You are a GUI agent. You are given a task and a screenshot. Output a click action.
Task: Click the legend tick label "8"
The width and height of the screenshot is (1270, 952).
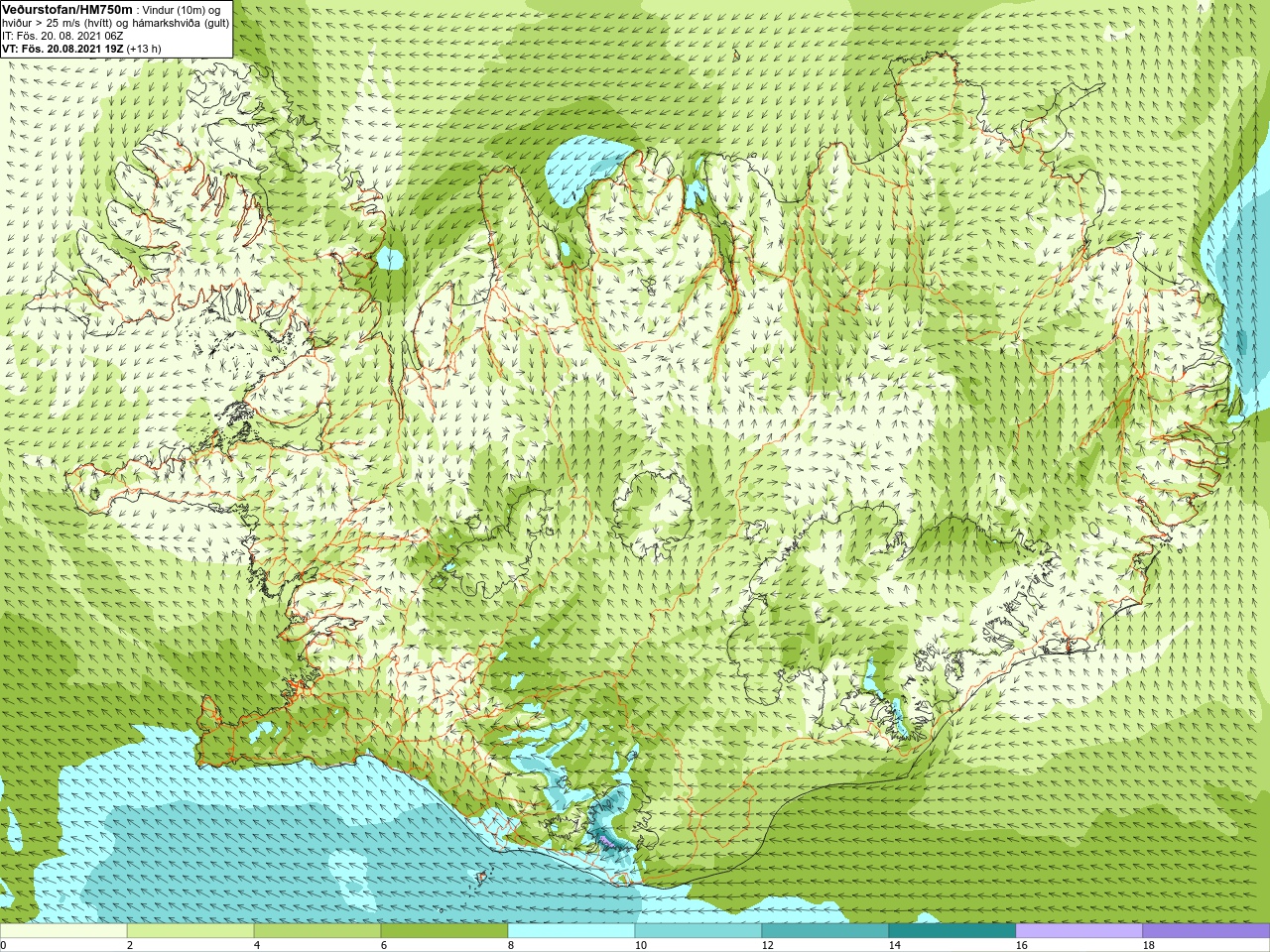511,945
